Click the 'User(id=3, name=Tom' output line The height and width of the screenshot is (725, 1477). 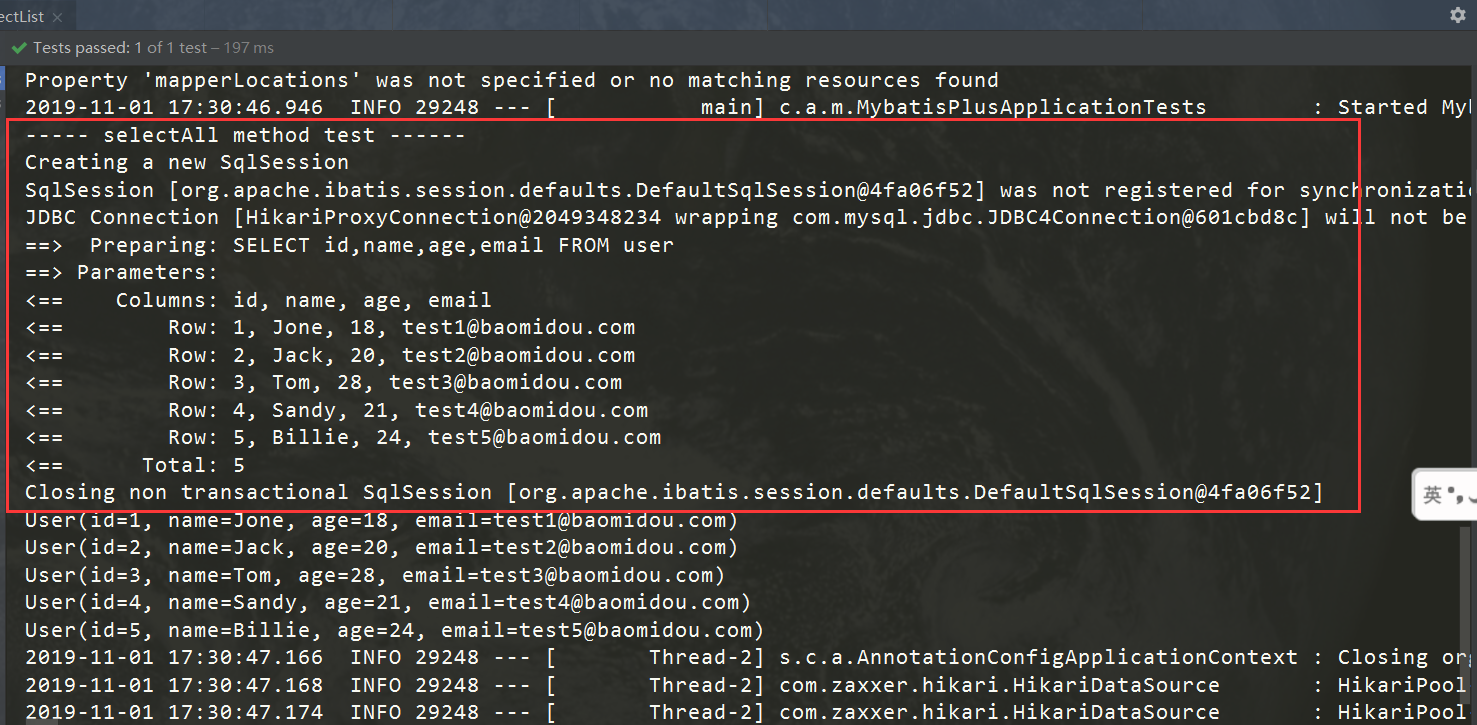pos(375,575)
